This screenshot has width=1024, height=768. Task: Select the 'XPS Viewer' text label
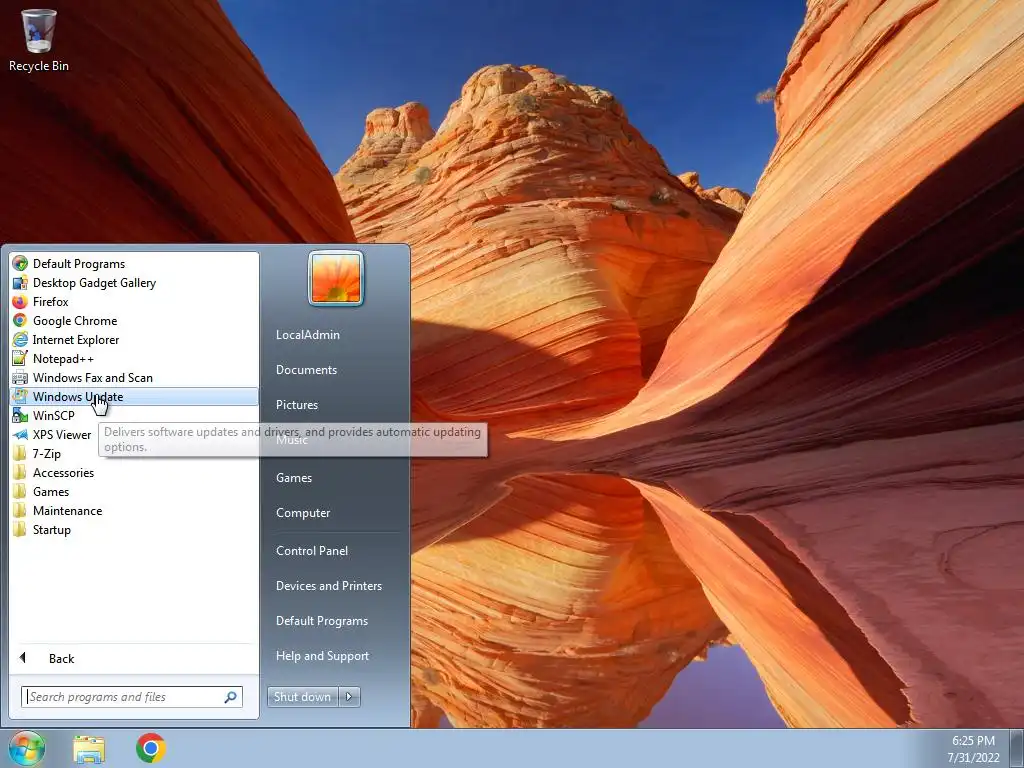tap(62, 435)
